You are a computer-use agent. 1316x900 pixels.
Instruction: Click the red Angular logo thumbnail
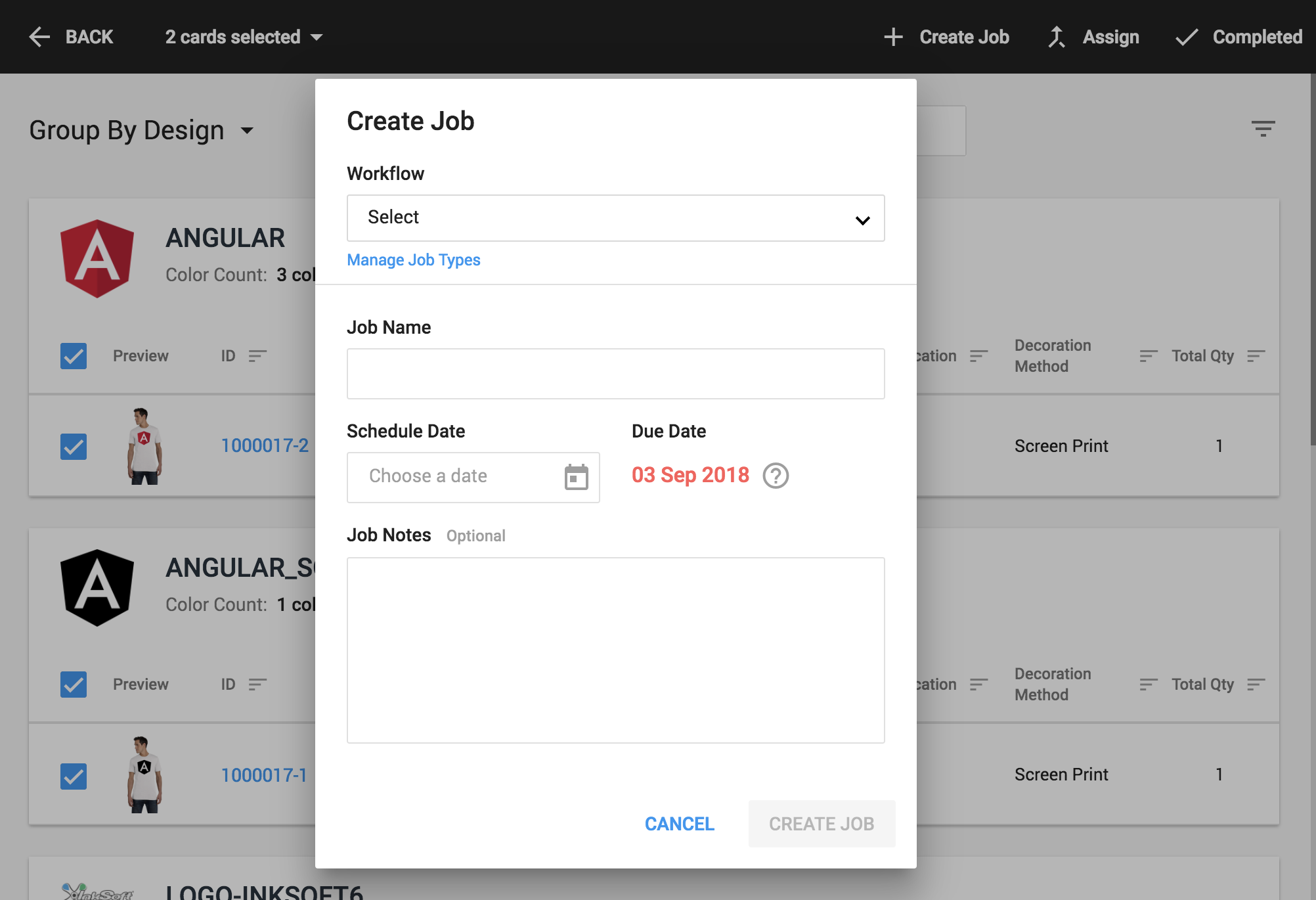(97, 258)
